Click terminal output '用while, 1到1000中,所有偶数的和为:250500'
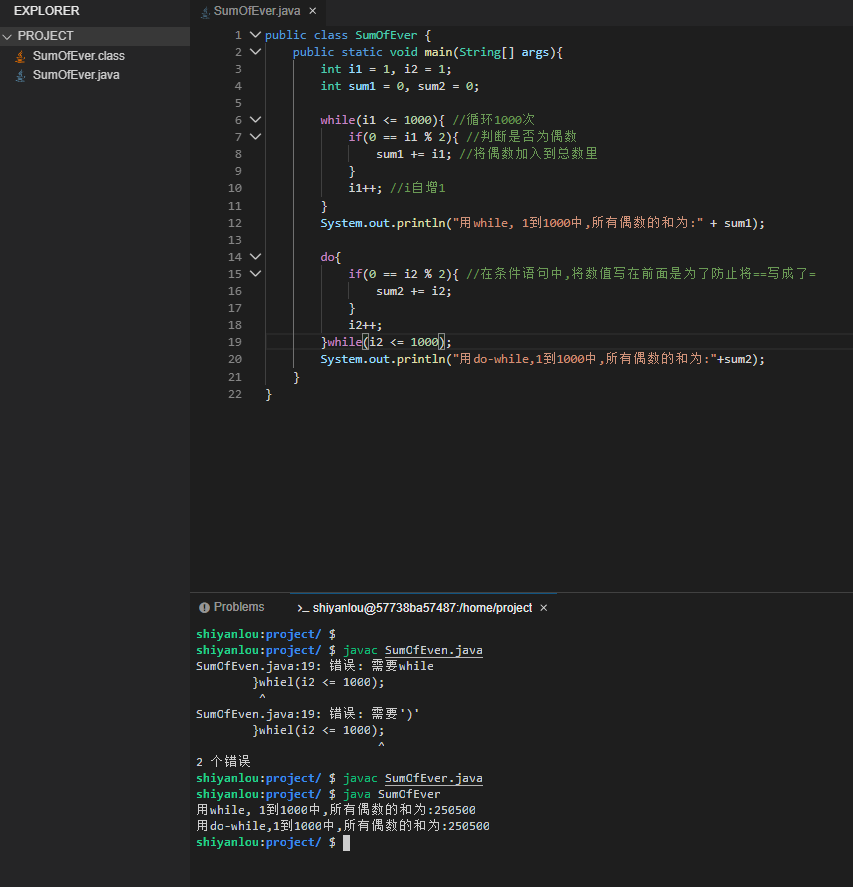The image size is (853, 887). [x=336, y=811]
